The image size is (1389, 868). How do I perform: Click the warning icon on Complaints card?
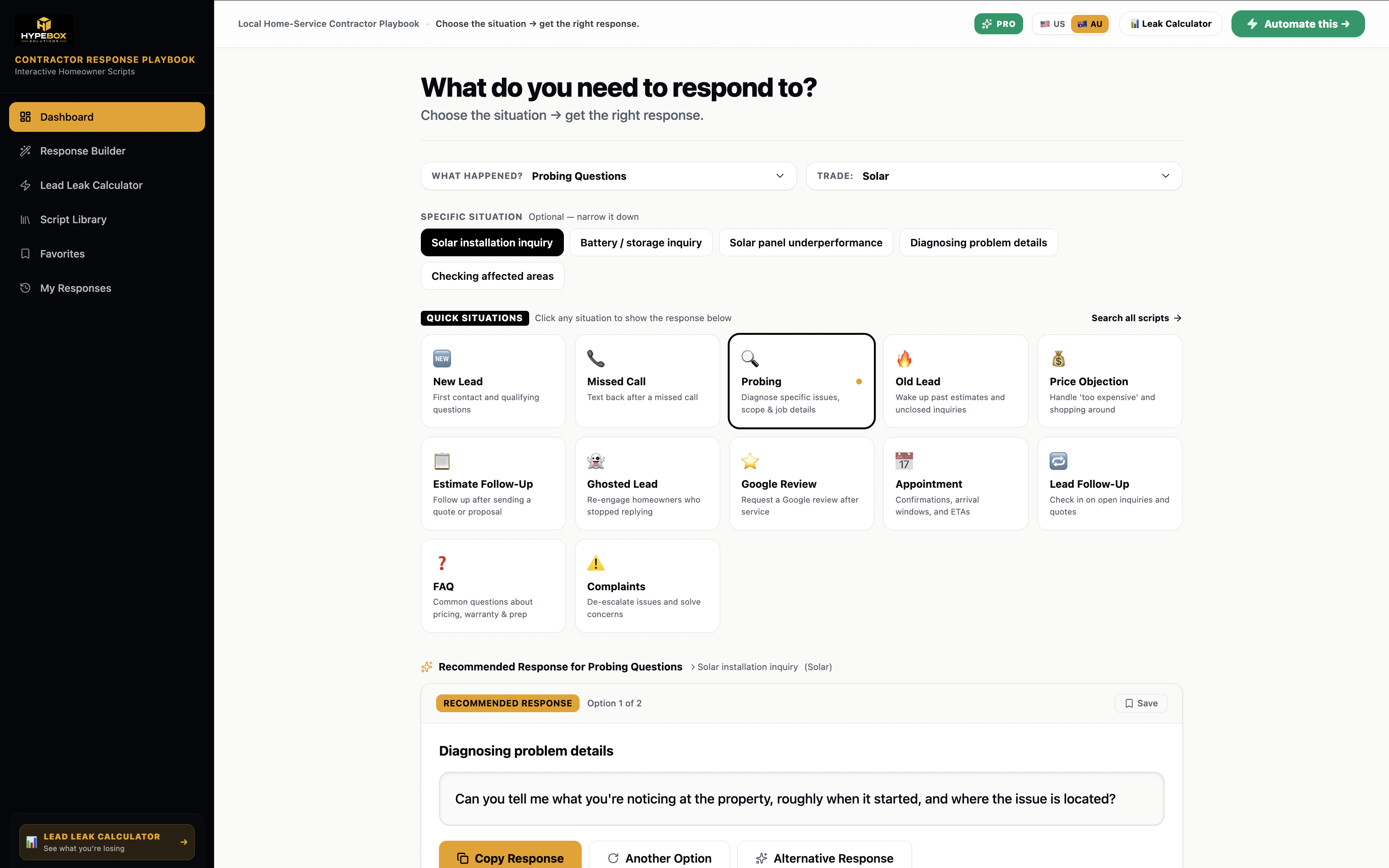[x=596, y=563]
